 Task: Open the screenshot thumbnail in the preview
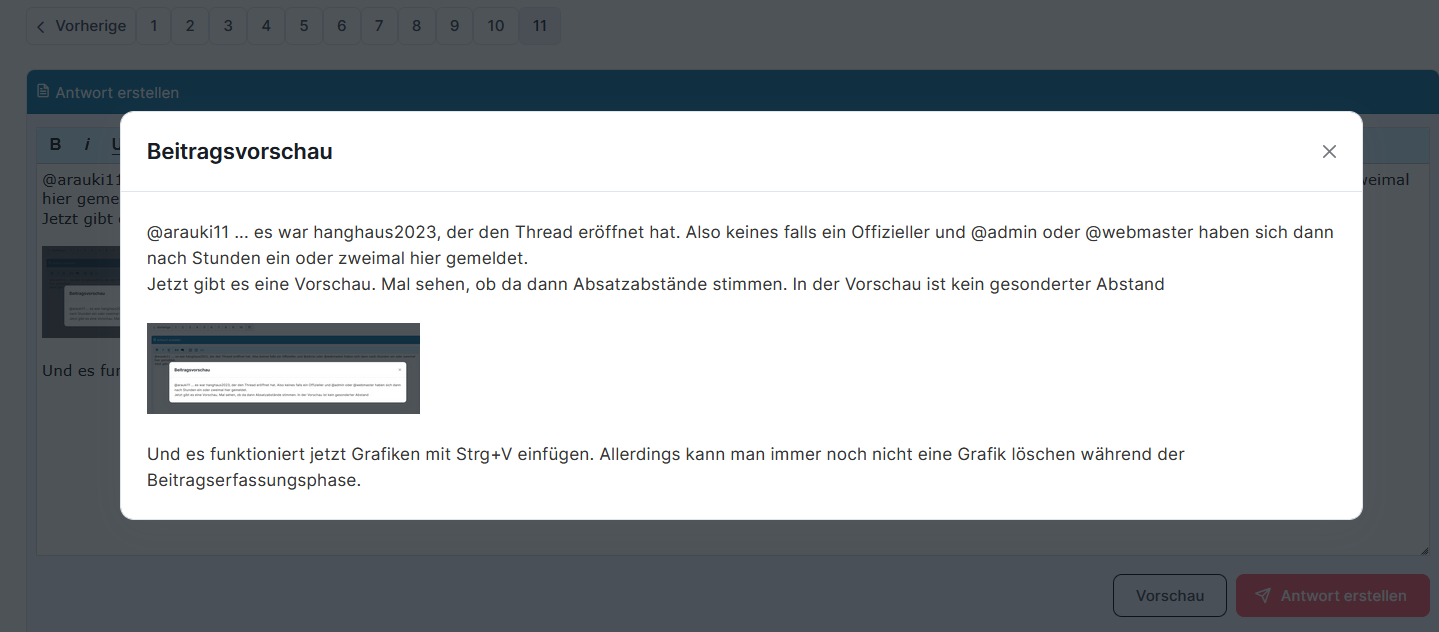click(283, 368)
